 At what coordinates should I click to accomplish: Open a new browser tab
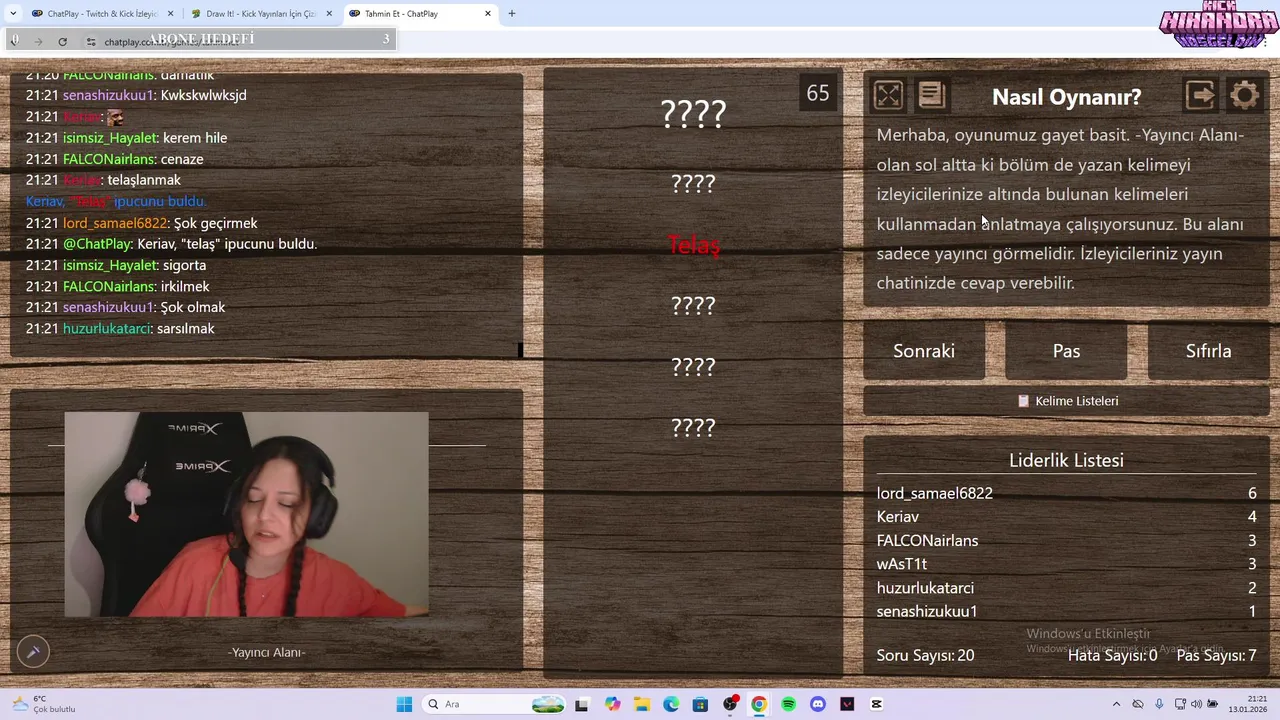click(x=512, y=14)
